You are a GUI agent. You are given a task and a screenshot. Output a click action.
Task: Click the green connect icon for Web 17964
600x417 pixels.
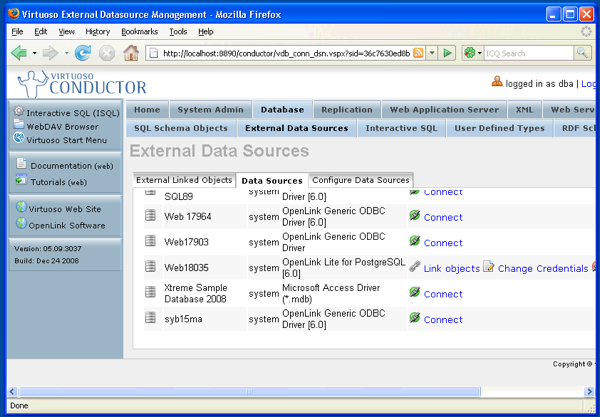[415, 215]
